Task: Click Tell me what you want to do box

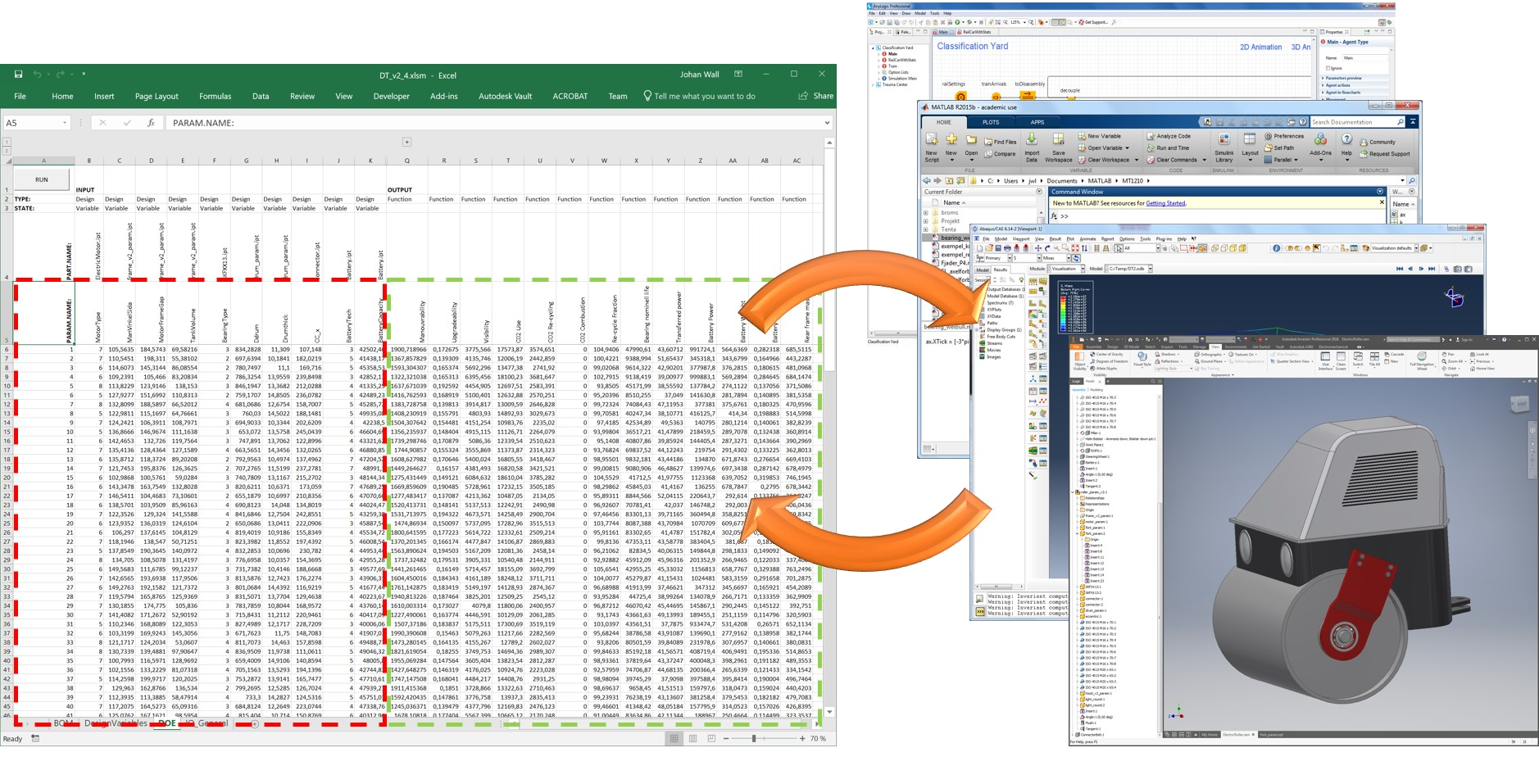Action: (x=699, y=97)
